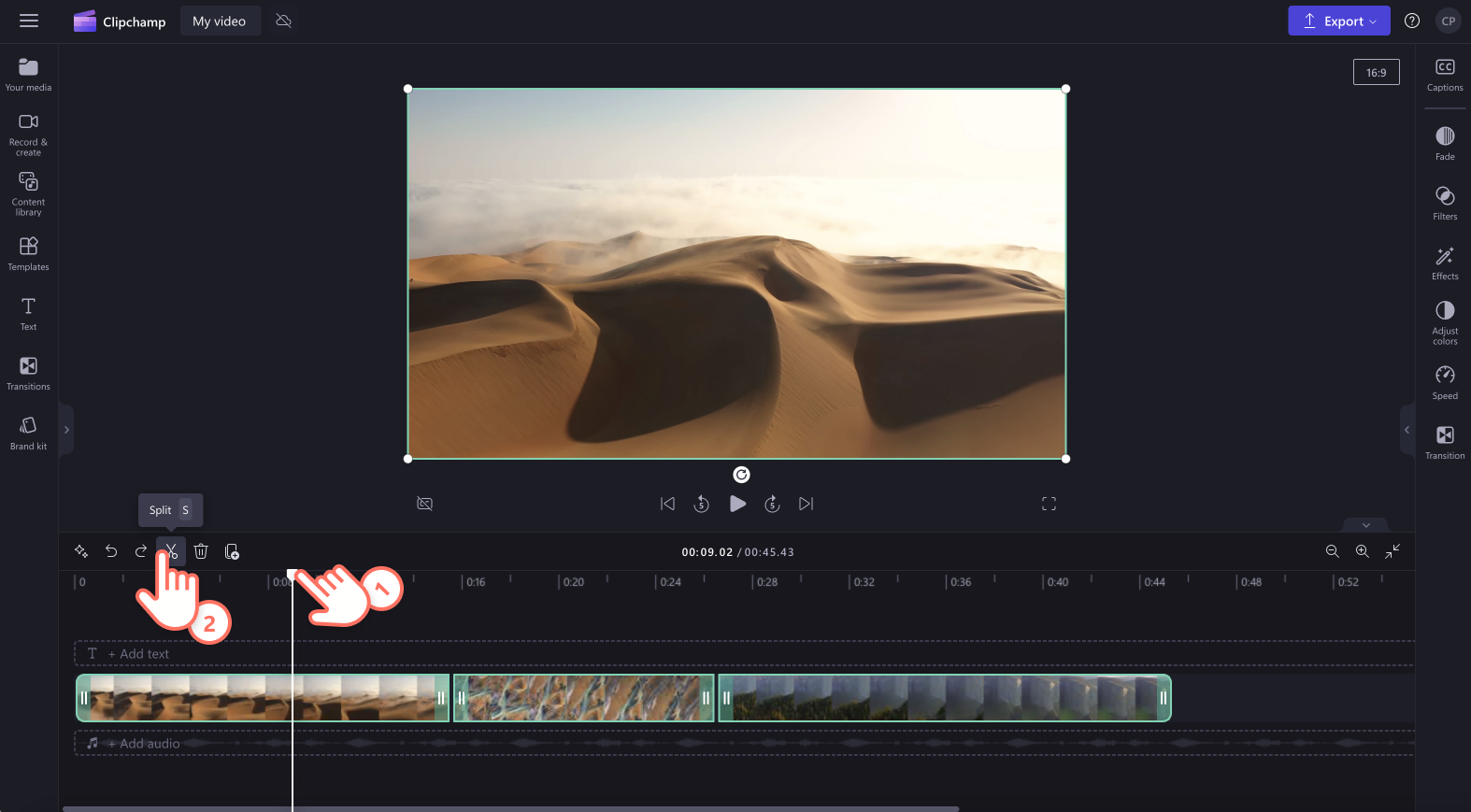The width and height of the screenshot is (1471, 812).
Task: Click the Add text track
Action: [744, 653]
